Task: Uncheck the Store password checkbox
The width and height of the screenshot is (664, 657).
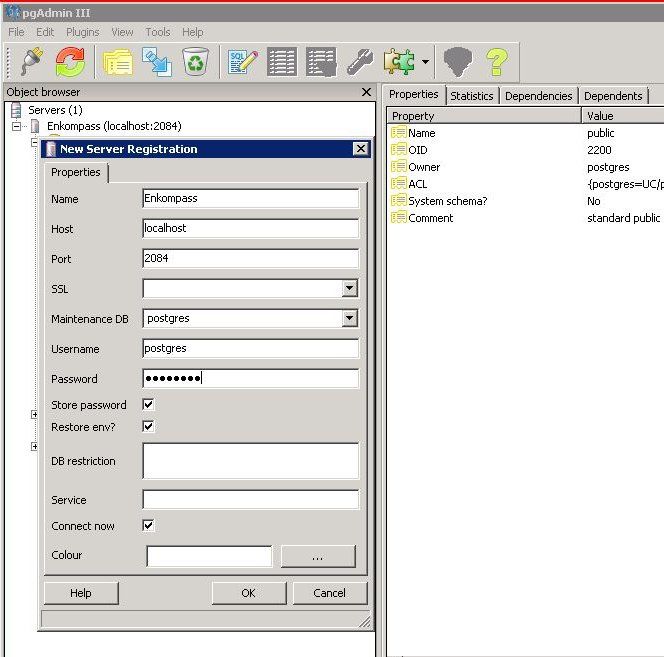Action: pos(149,405)
